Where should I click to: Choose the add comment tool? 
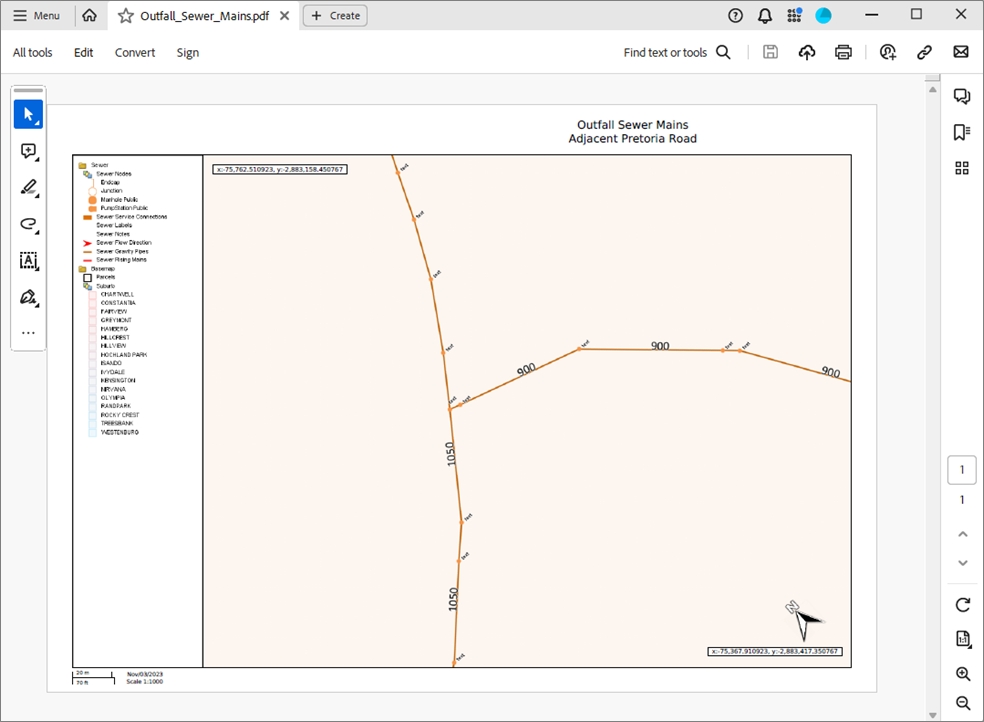(x=28, y=151)
